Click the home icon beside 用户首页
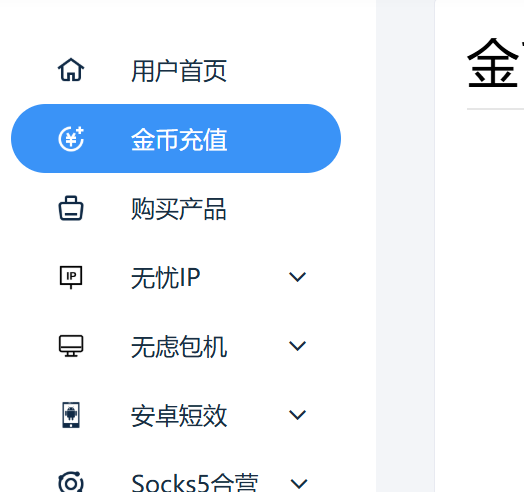Viewport: 524px width, 492px height. (x=71, y=70)
